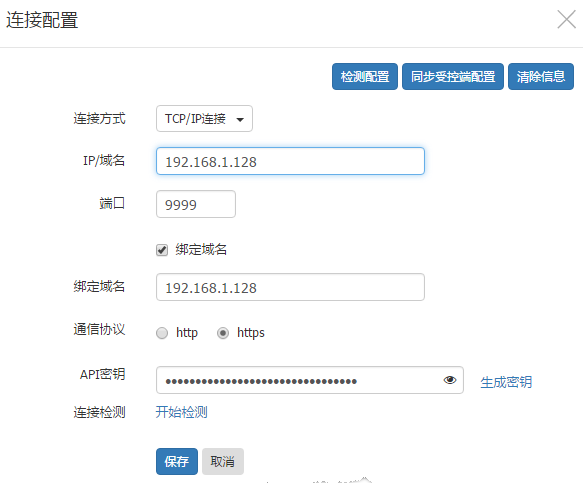
Task: Click into the 端口 port field
Action: point(196,204)
